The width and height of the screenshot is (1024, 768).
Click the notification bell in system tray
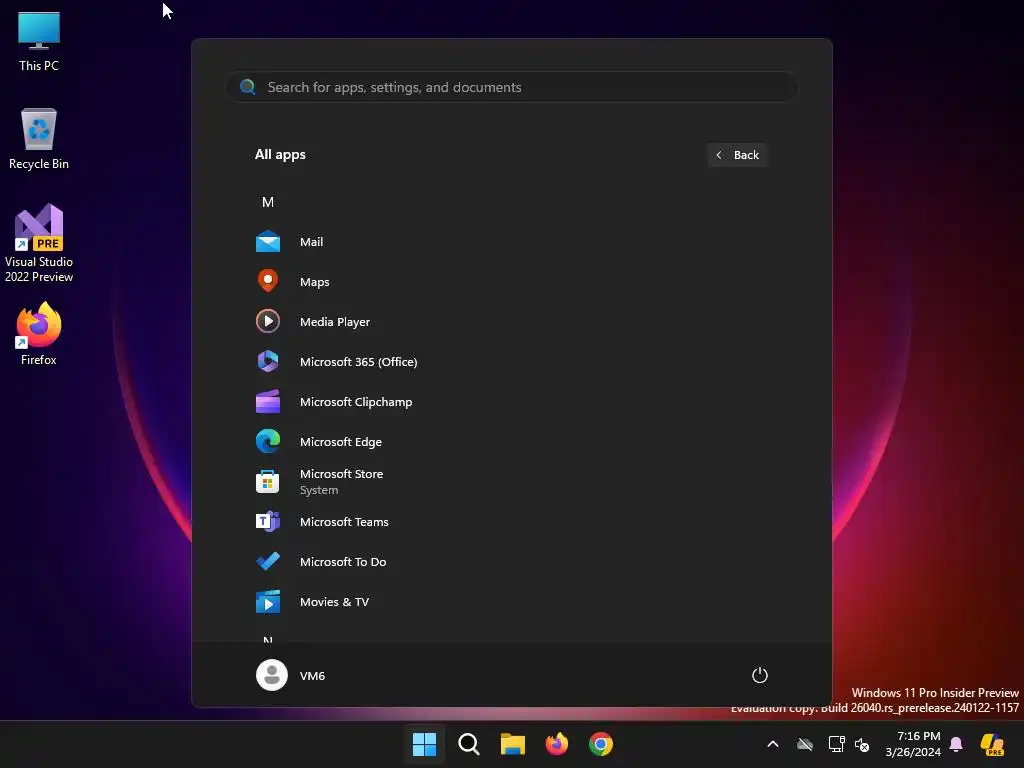tap(956, 744)
